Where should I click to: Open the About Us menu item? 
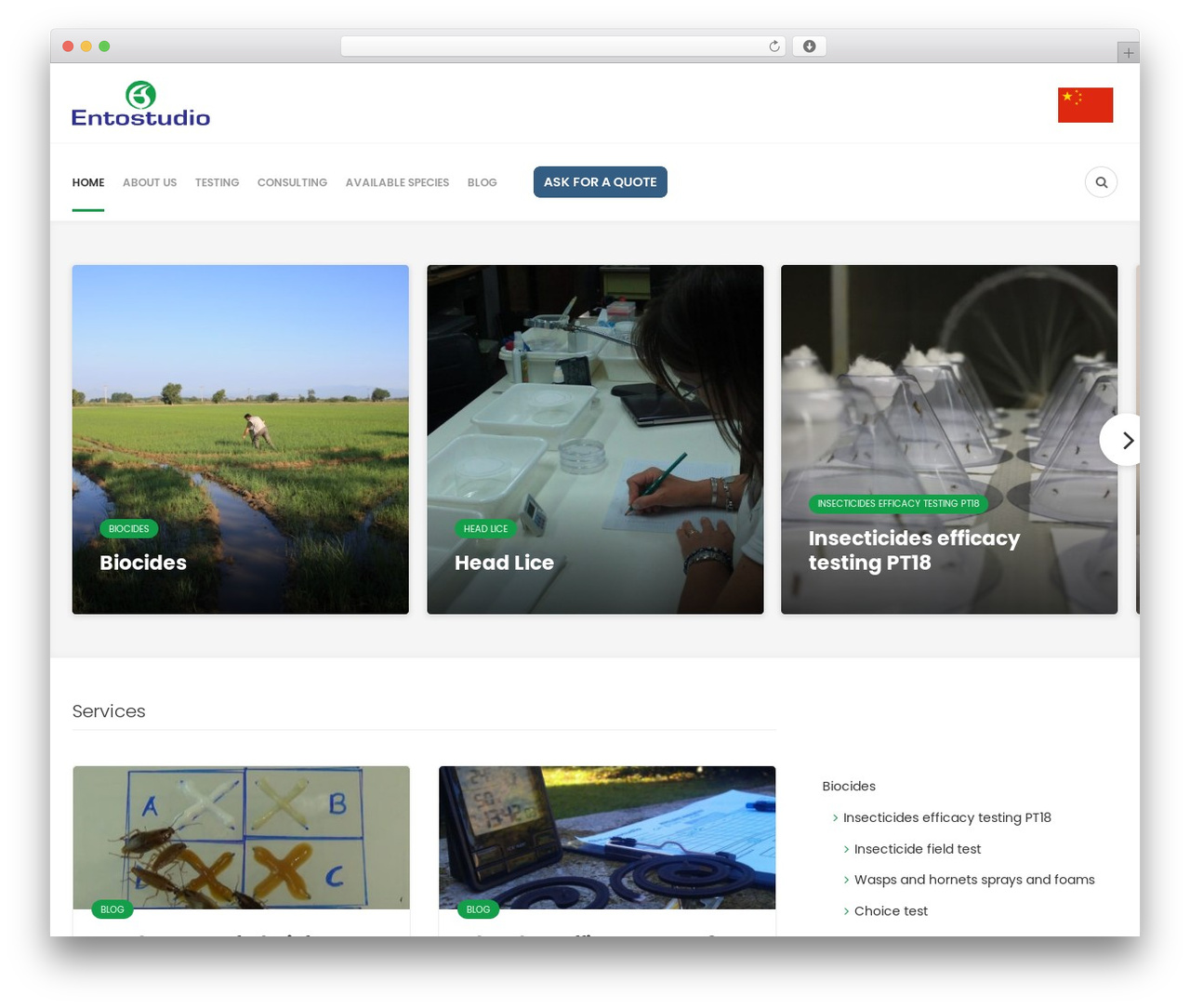150,182
